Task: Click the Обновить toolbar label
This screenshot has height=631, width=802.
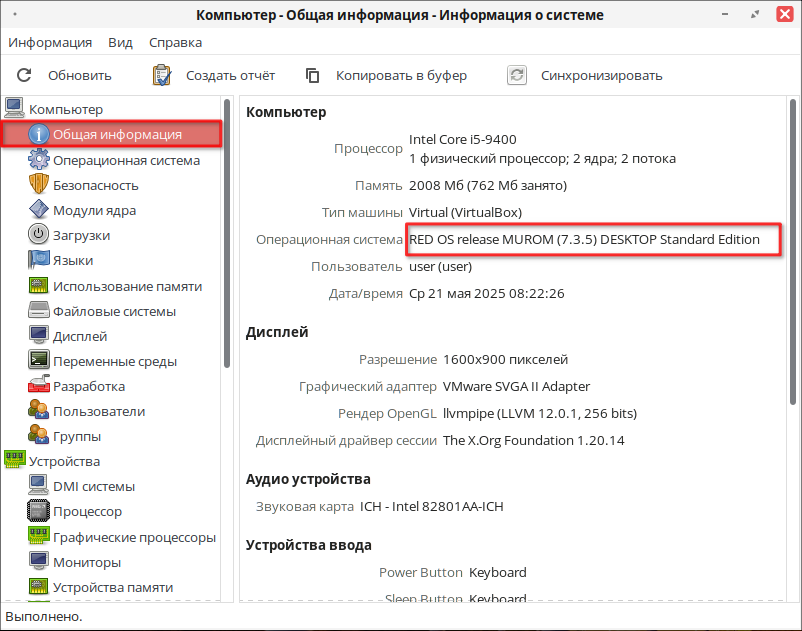Action: (80, 76)
